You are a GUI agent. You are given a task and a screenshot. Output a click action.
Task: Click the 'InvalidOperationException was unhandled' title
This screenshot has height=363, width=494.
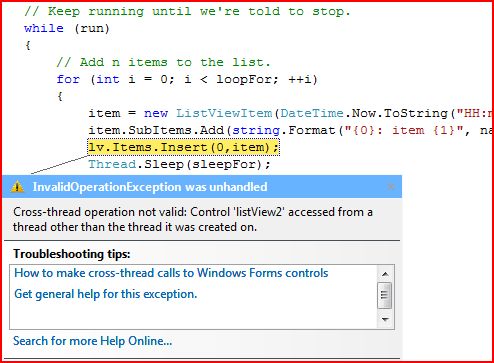point(150,187)
